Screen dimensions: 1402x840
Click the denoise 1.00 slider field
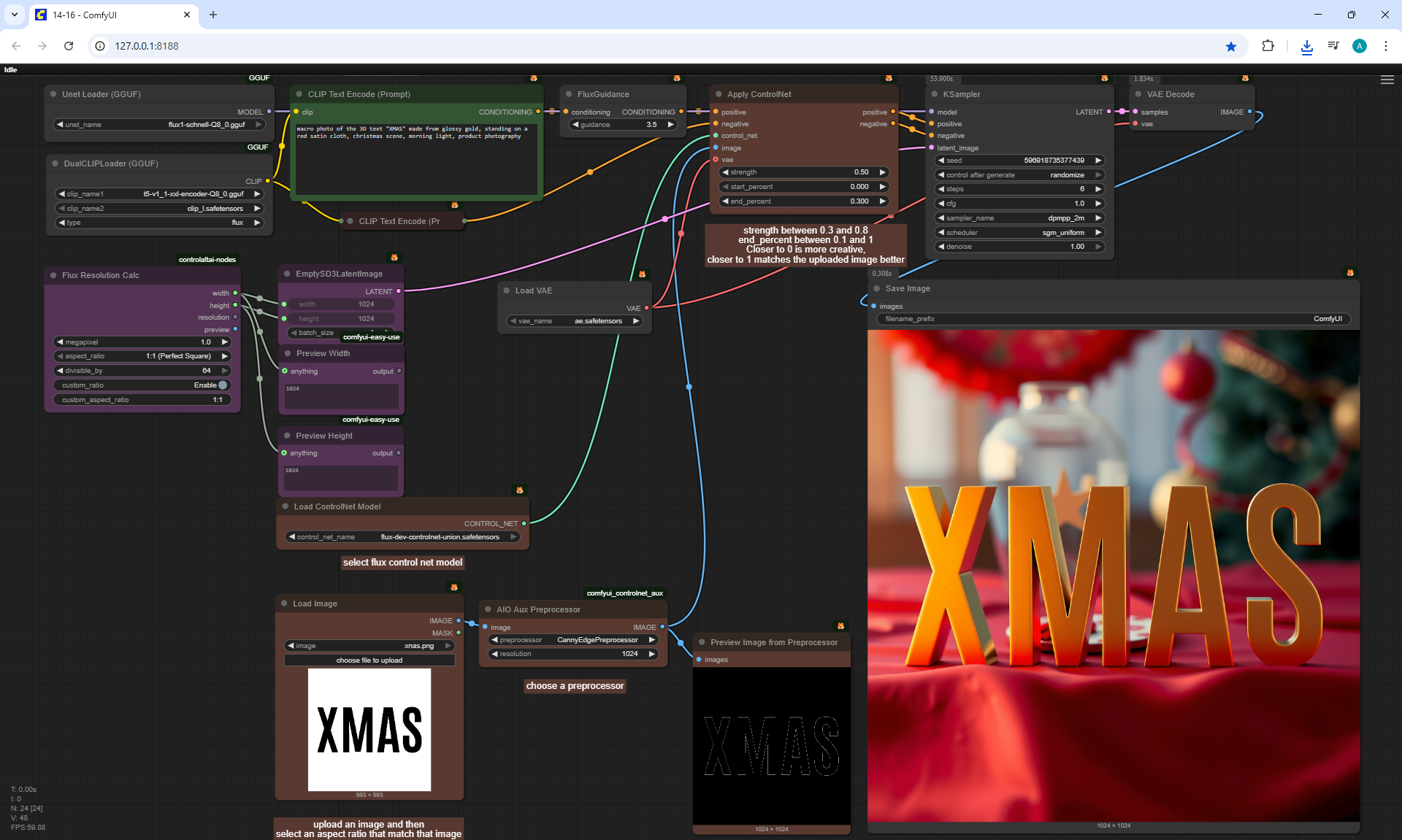coord(1020,247)
